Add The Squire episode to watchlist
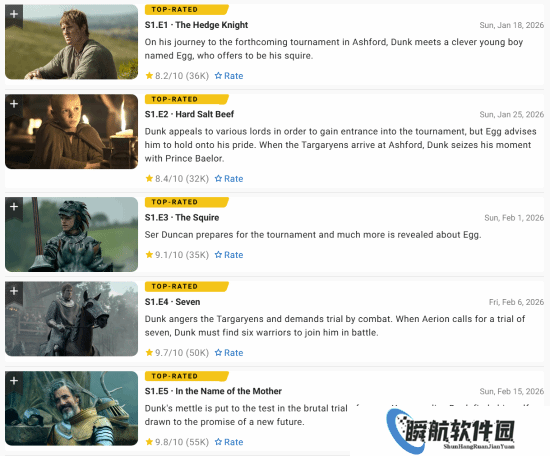Viewport: 550px width, 456px height. pos(14,207)
